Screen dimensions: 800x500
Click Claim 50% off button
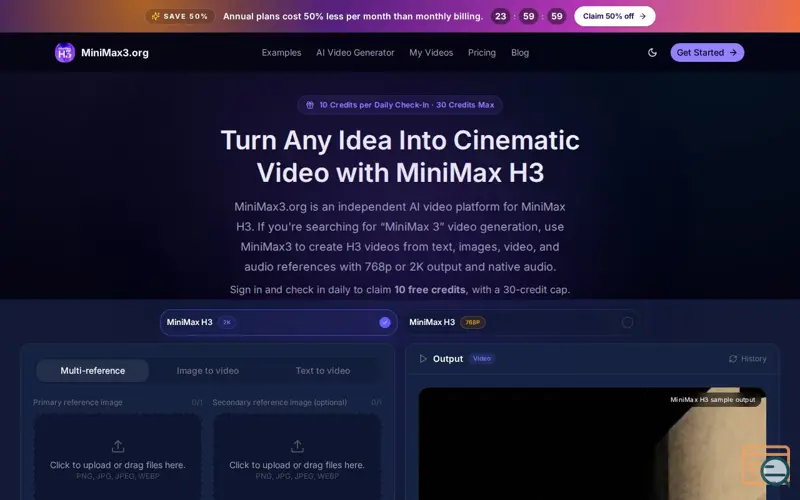coord(615,16)
